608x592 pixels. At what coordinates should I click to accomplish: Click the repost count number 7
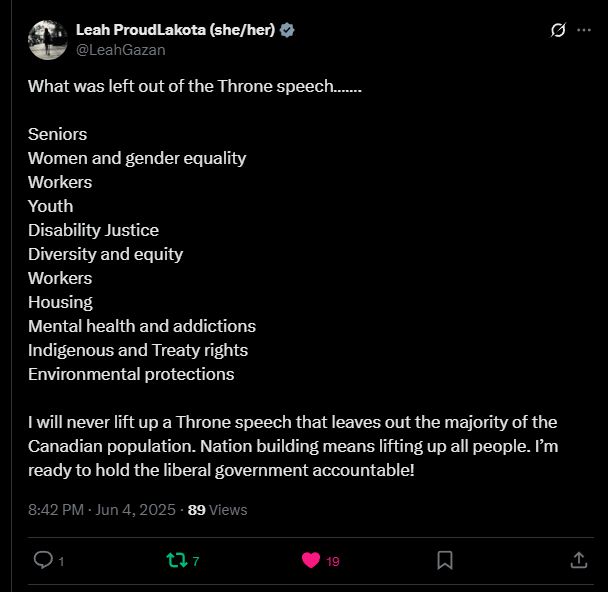[x=196, y=561]
